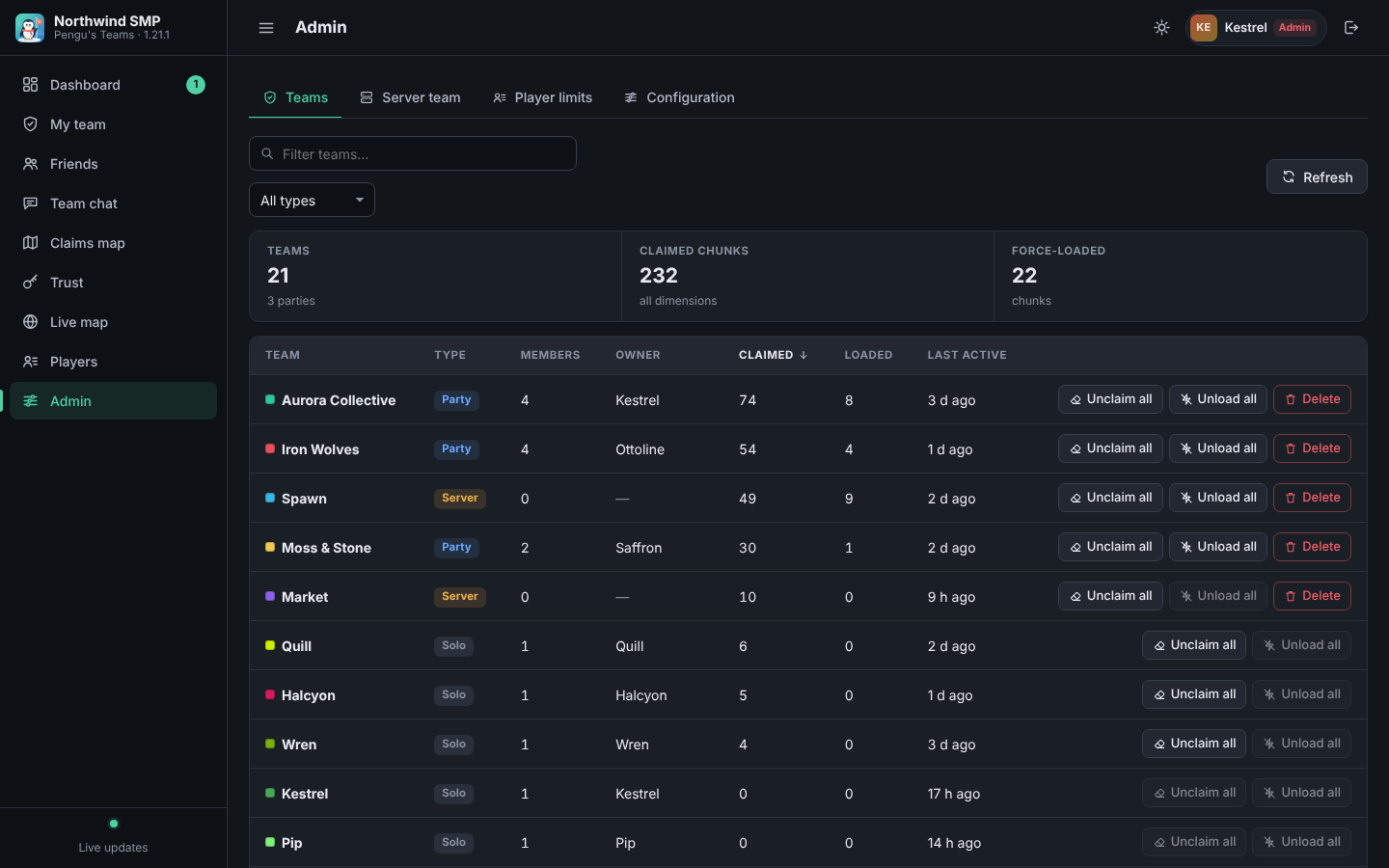1389x868 pixels.
Task: Unclaim all chunks for Moss & Stone
Action: click(1110, 547)
